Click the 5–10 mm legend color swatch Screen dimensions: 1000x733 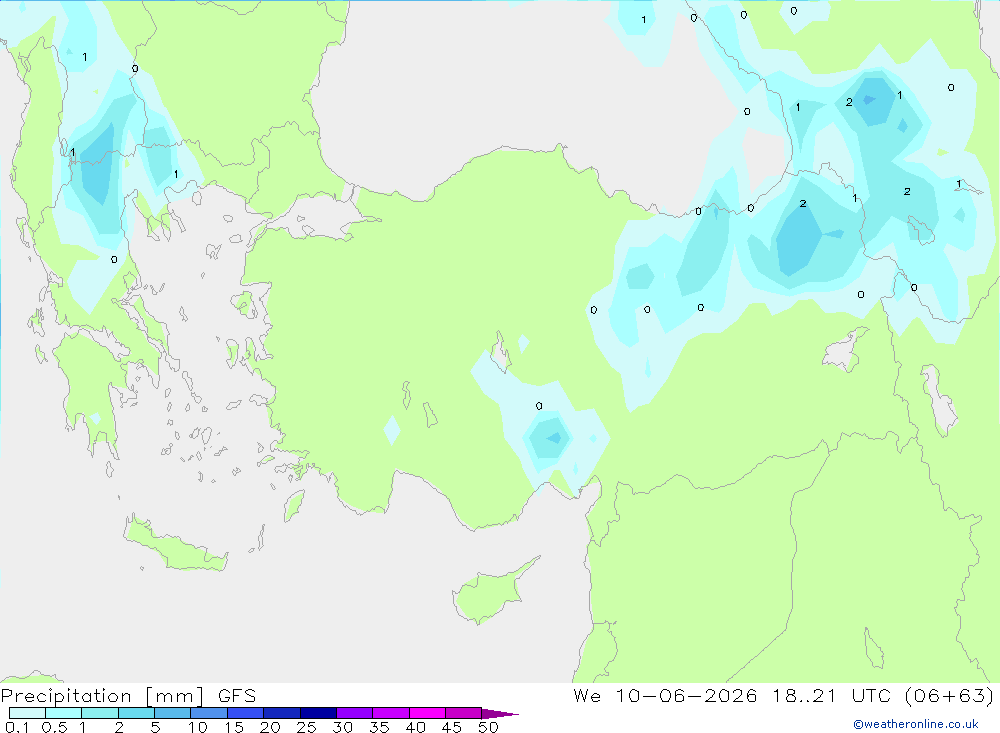pos(172,713)
